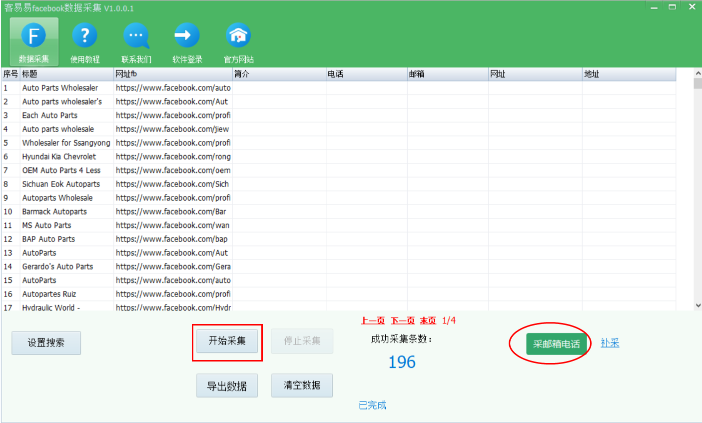Select row 'MS Auto Parts'

(x=338, y=225)
